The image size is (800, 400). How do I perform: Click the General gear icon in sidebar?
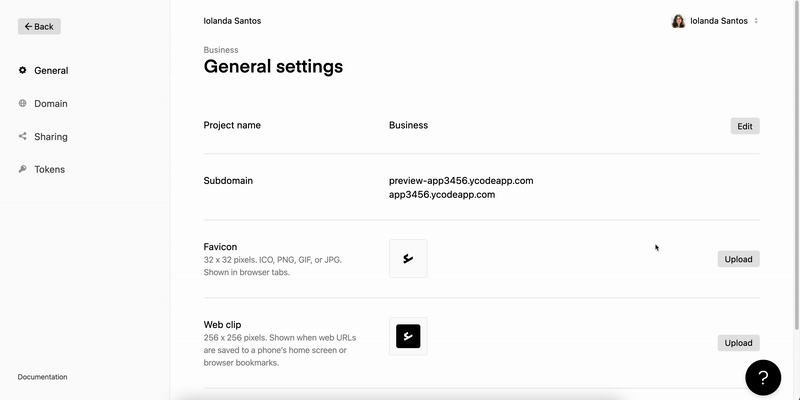pos(22,70)
